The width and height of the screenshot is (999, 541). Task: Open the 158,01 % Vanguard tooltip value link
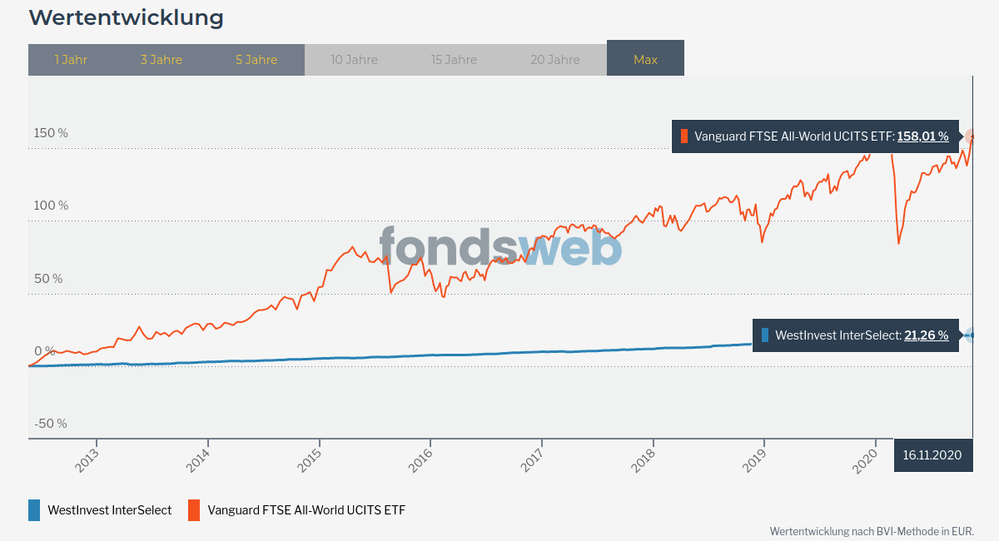922,136
